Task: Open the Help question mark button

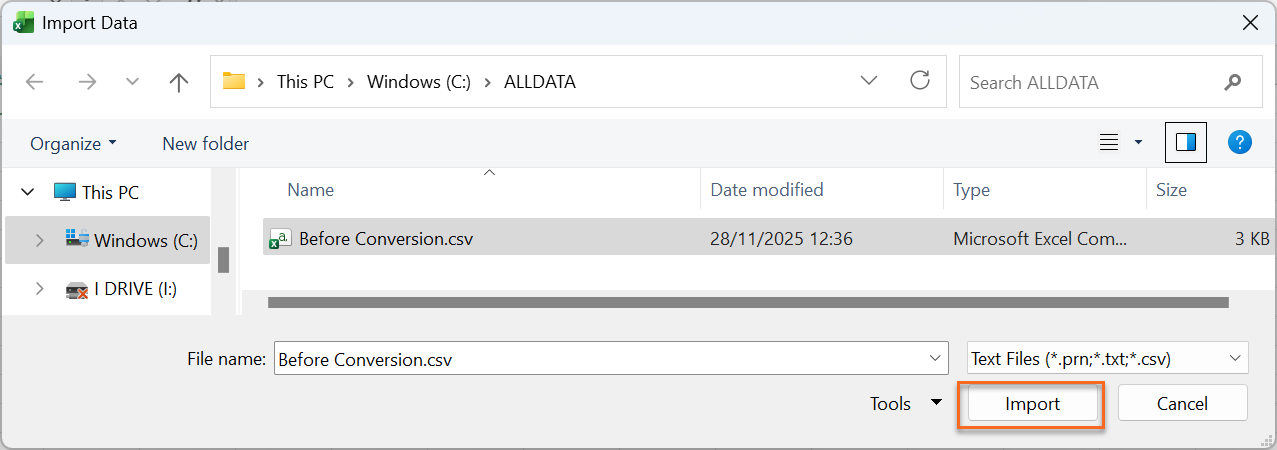Action: [x=1240, y=143]
